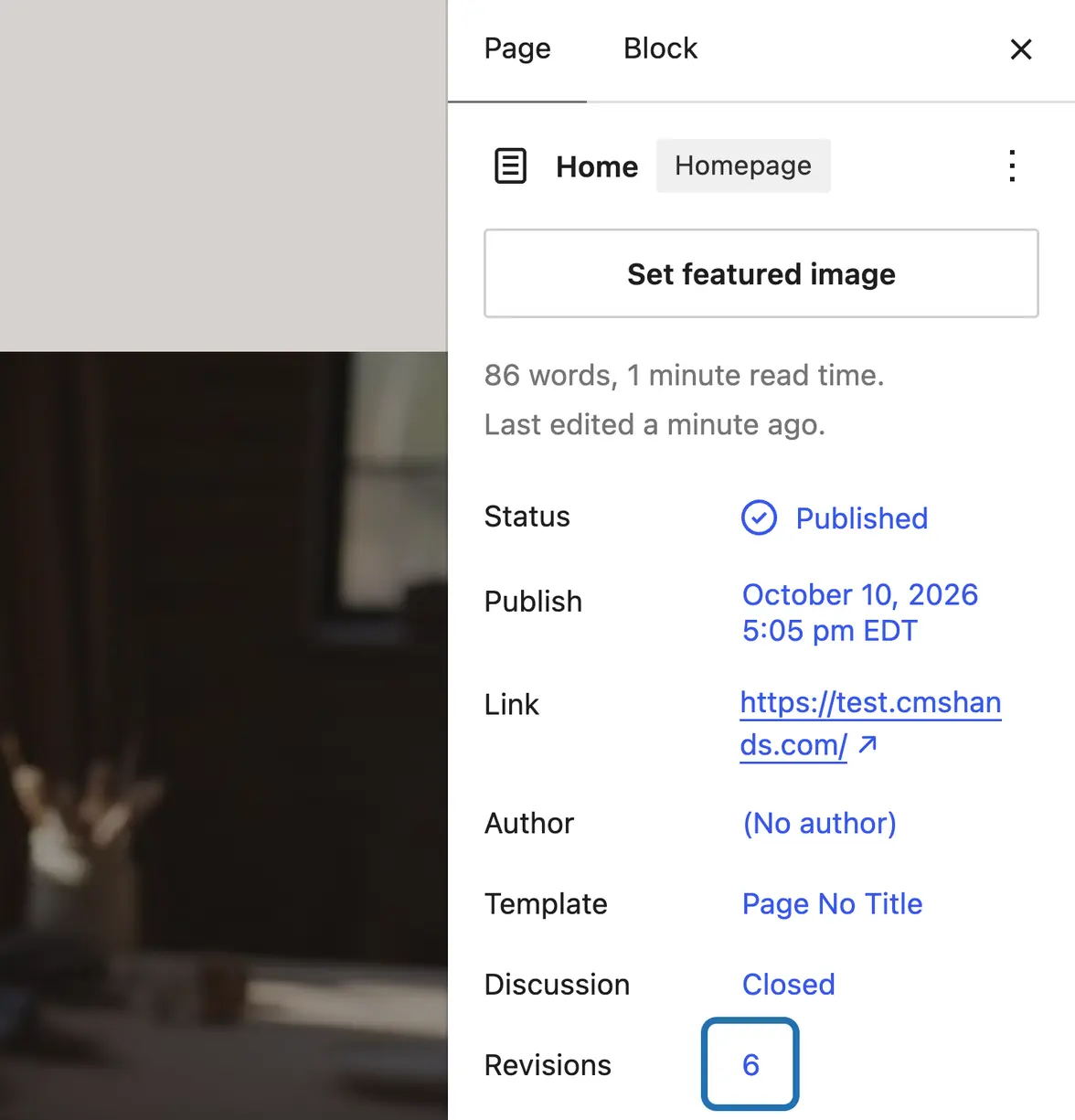Open the test.cmshands.com page link
This screenshot has width=1075, height=1120.
(870, 723)
